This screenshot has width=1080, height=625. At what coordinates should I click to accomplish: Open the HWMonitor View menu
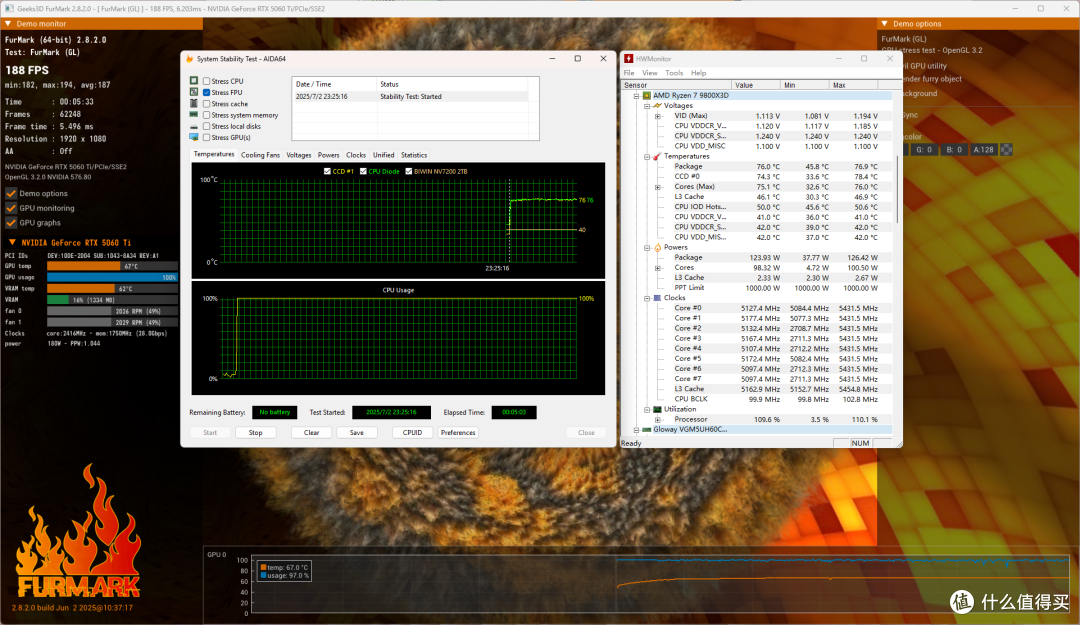[650, 72]
